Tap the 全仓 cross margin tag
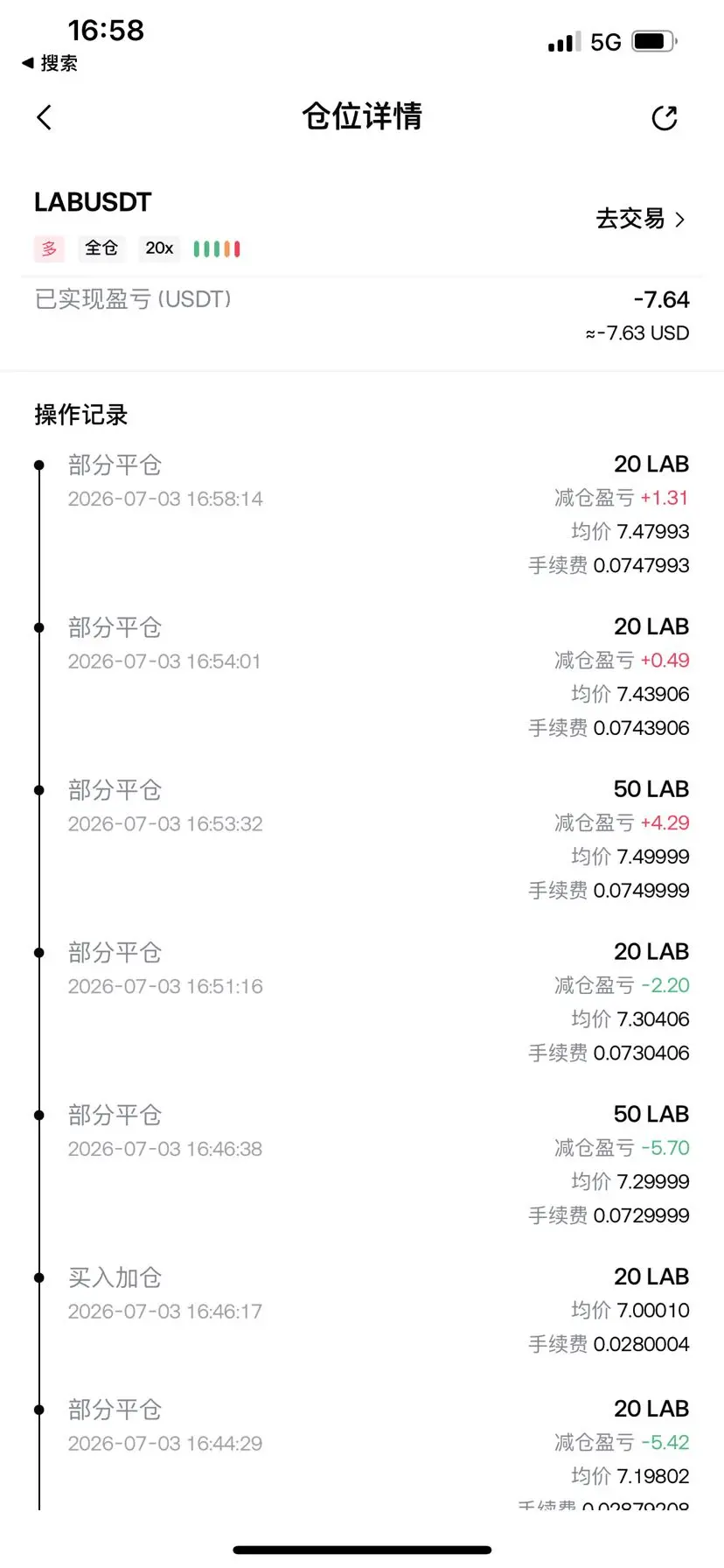The width and height of the screenshot is (724, 1568). tap(101, 248)
